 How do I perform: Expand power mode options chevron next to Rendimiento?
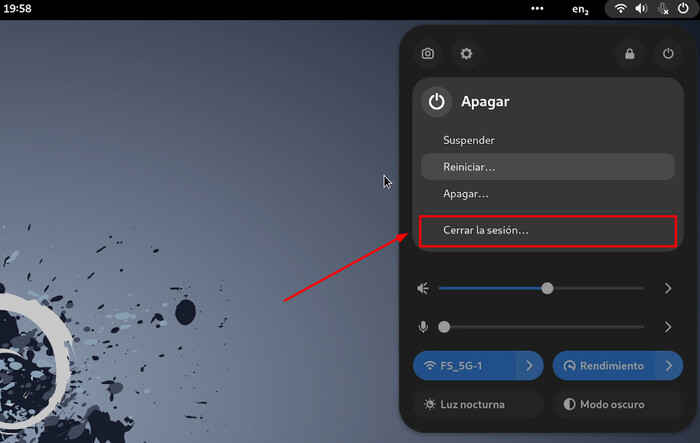click(x=669, y=366)
